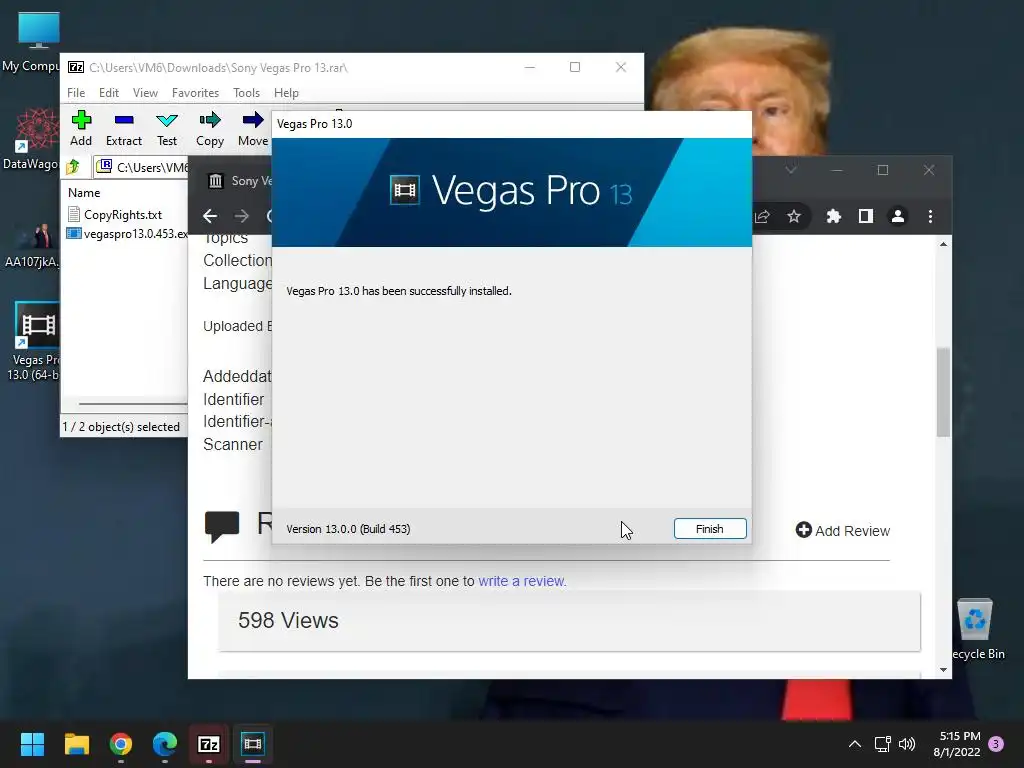Screen dimensions: 1024x768
Task: Open the View menu in 7-Zip
Action: tap(145, 93)
